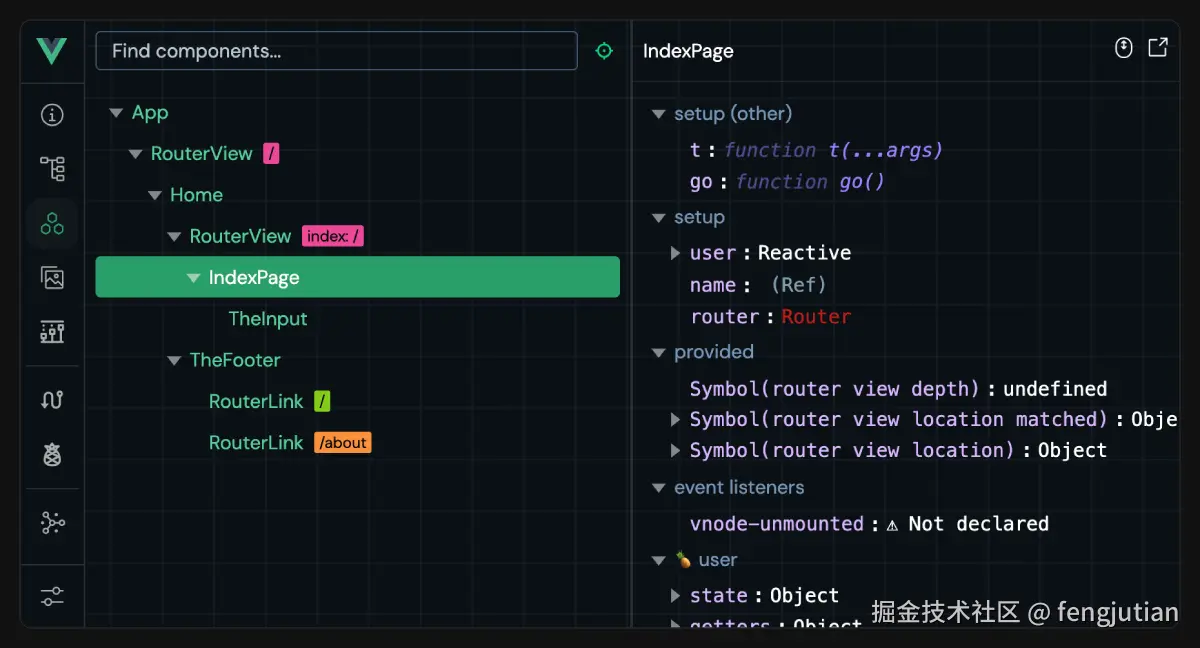Image resolution: width=1200 pixels, height=648 pixels.
Task: Open the Overview info tab icon
Action: coord(52,115)
